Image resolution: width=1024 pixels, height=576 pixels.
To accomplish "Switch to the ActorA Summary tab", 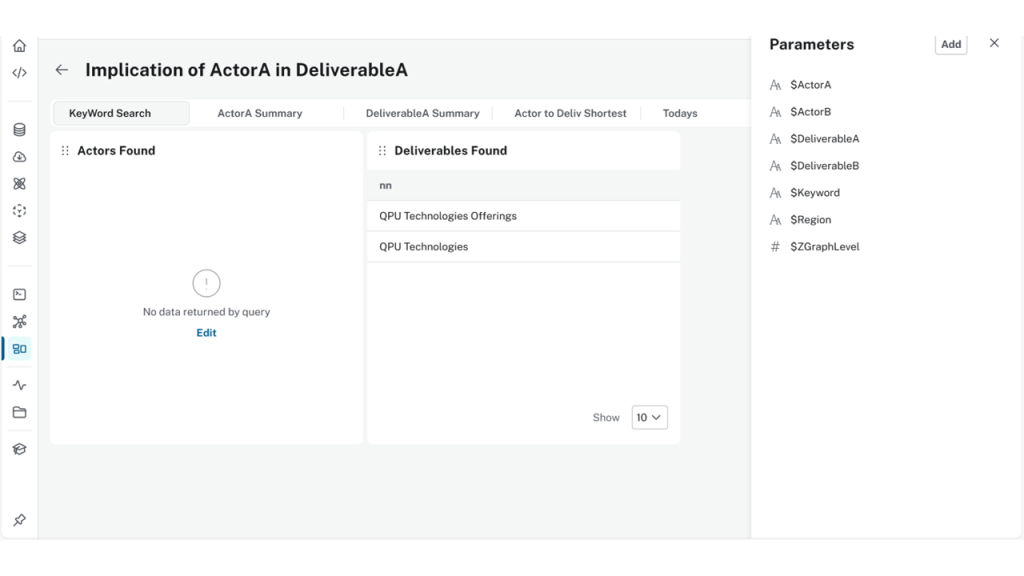I will click(x=260, y=113).
